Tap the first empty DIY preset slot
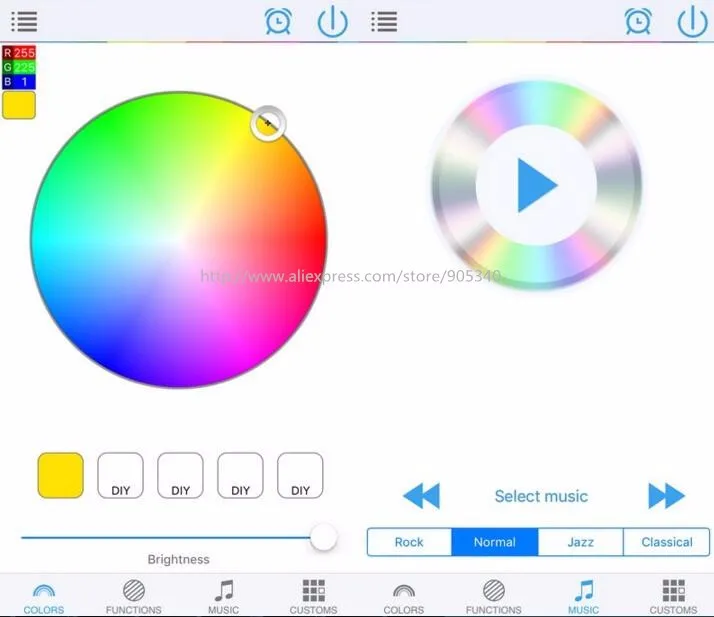The image size is (714, 617). tap(120, 475)
